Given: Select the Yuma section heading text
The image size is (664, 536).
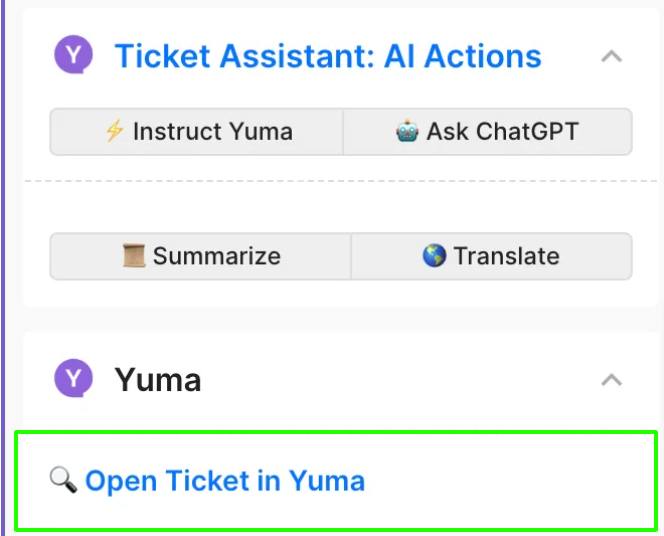Looking at the screenshot, I should (158, 380).
